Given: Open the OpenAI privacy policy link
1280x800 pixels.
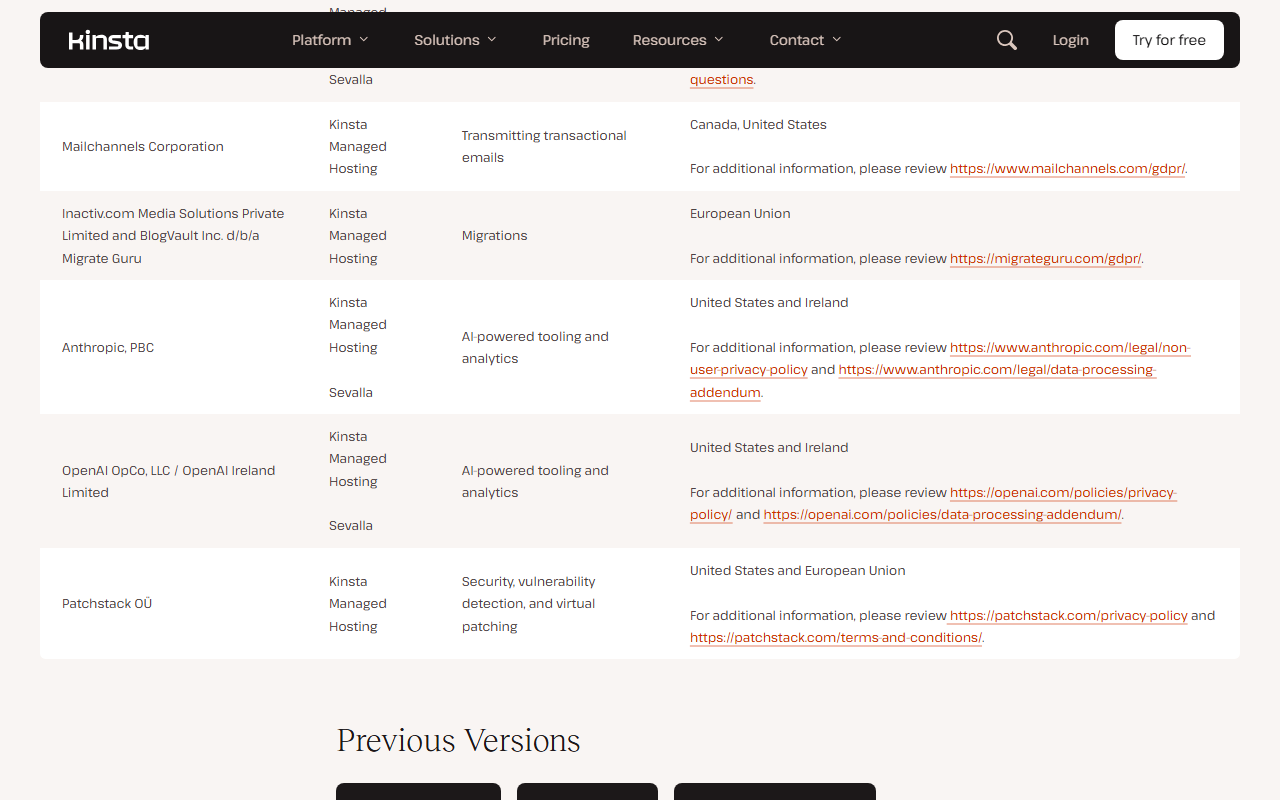Looking at the screenshot, I should (1063, 493).
